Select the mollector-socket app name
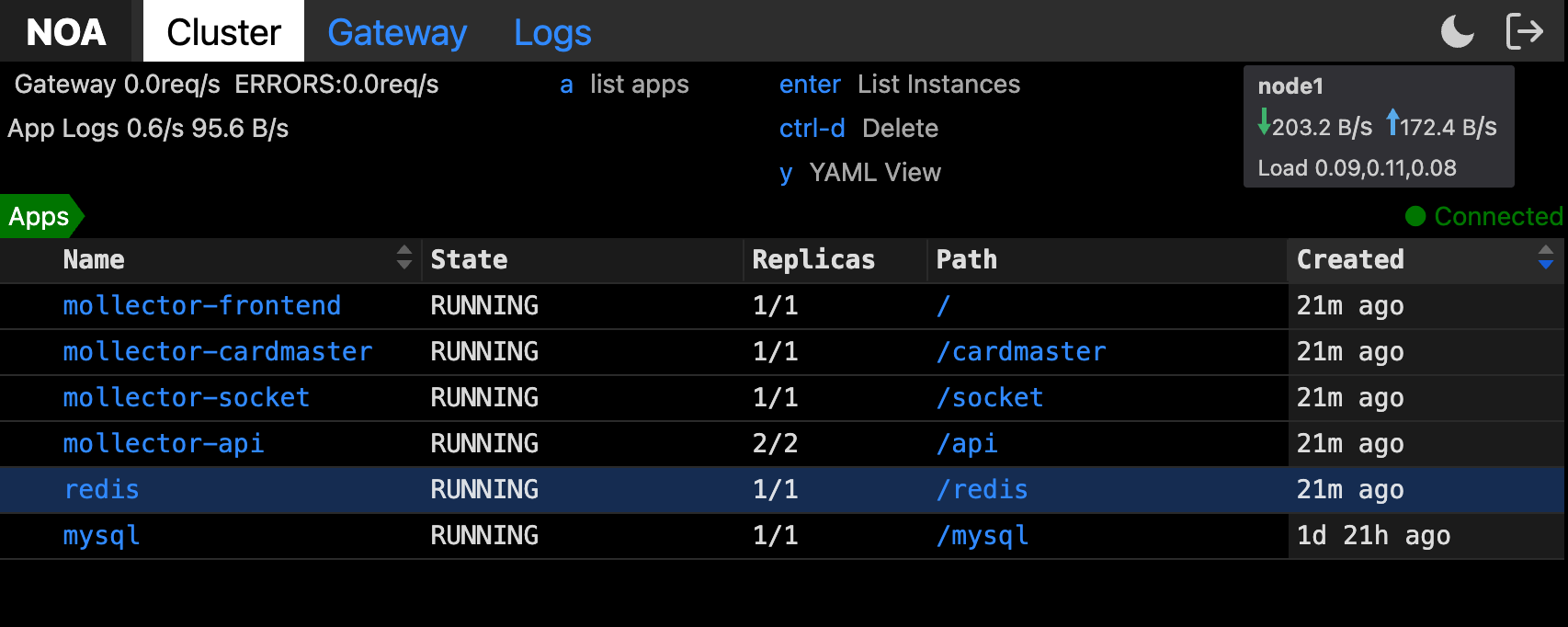1568x627 pixels. [186, 397]
